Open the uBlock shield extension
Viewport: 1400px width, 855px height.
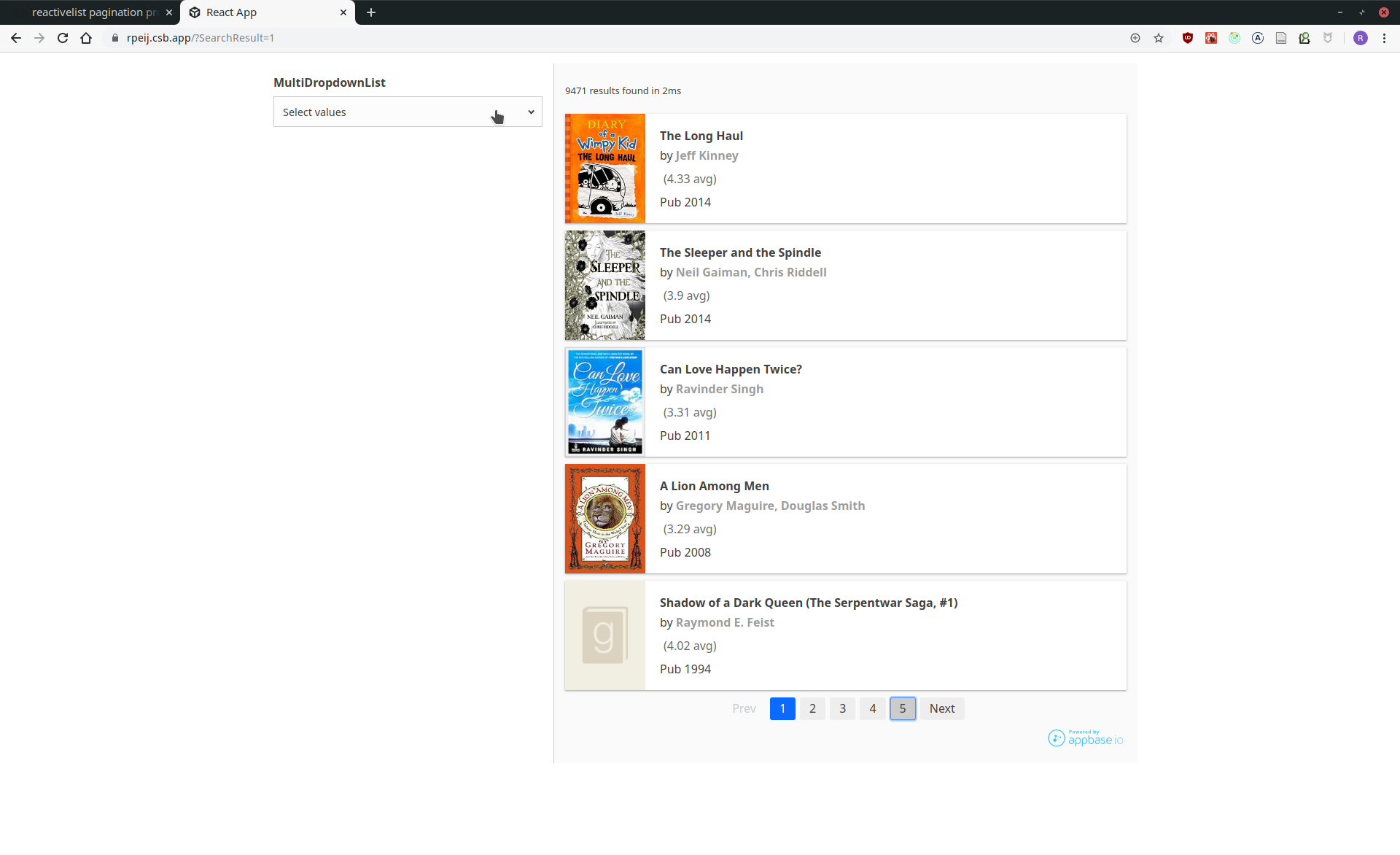(x=1188, y=38)
